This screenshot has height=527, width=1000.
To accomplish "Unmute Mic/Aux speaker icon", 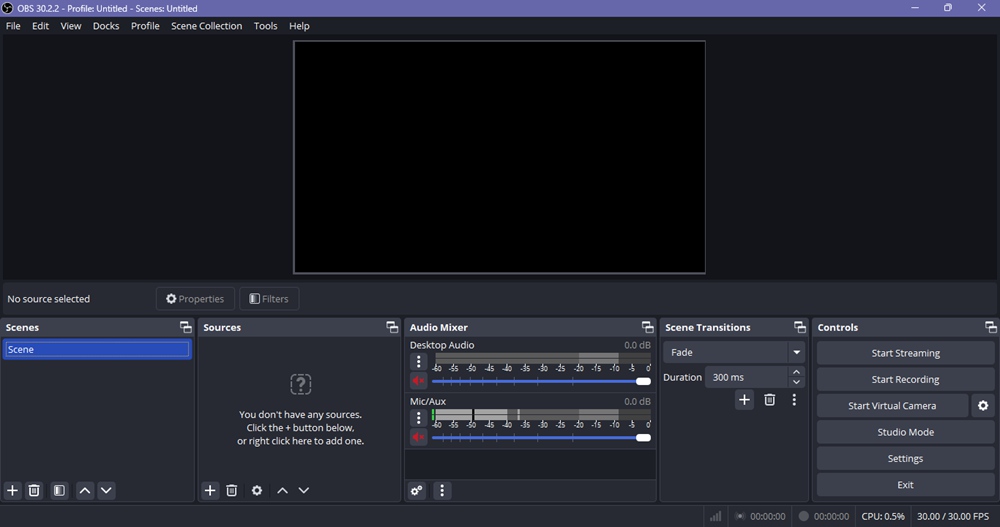I will (418, 437).
